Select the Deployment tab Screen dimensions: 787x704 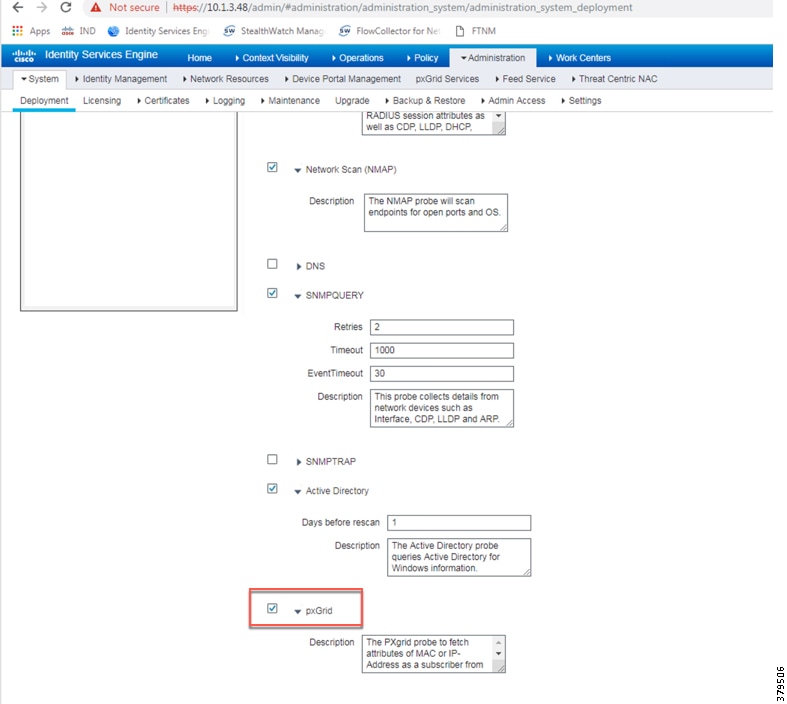click(x=44, y=100)
